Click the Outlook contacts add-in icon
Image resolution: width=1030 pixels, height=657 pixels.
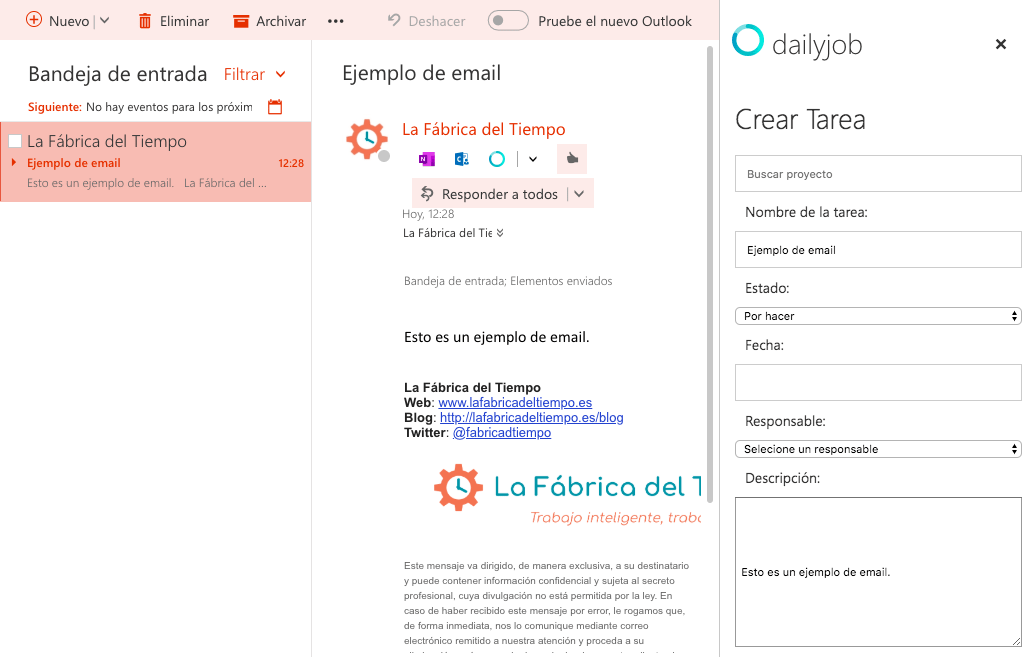coord(462,159)
